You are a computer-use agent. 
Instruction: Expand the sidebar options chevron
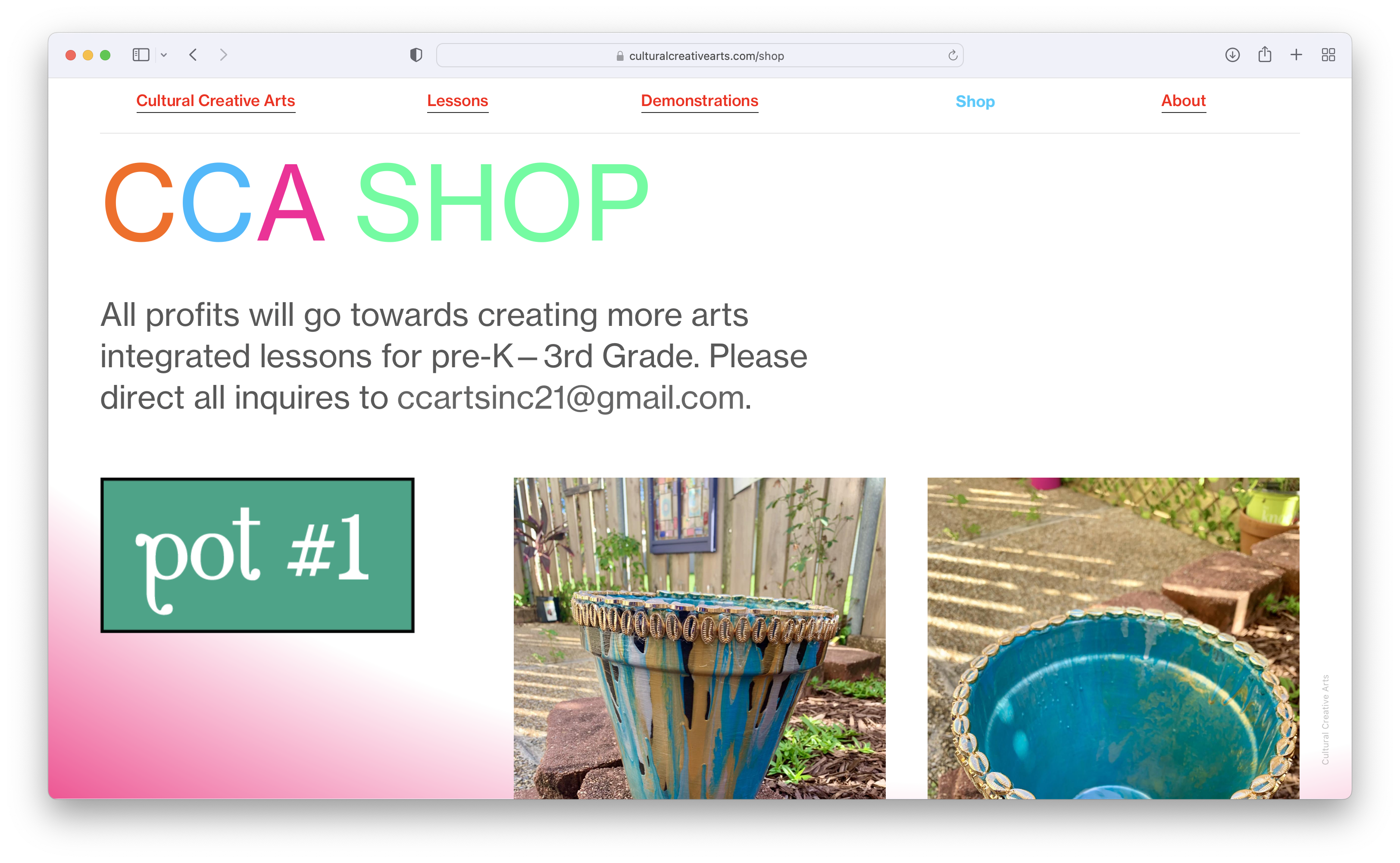164,55
